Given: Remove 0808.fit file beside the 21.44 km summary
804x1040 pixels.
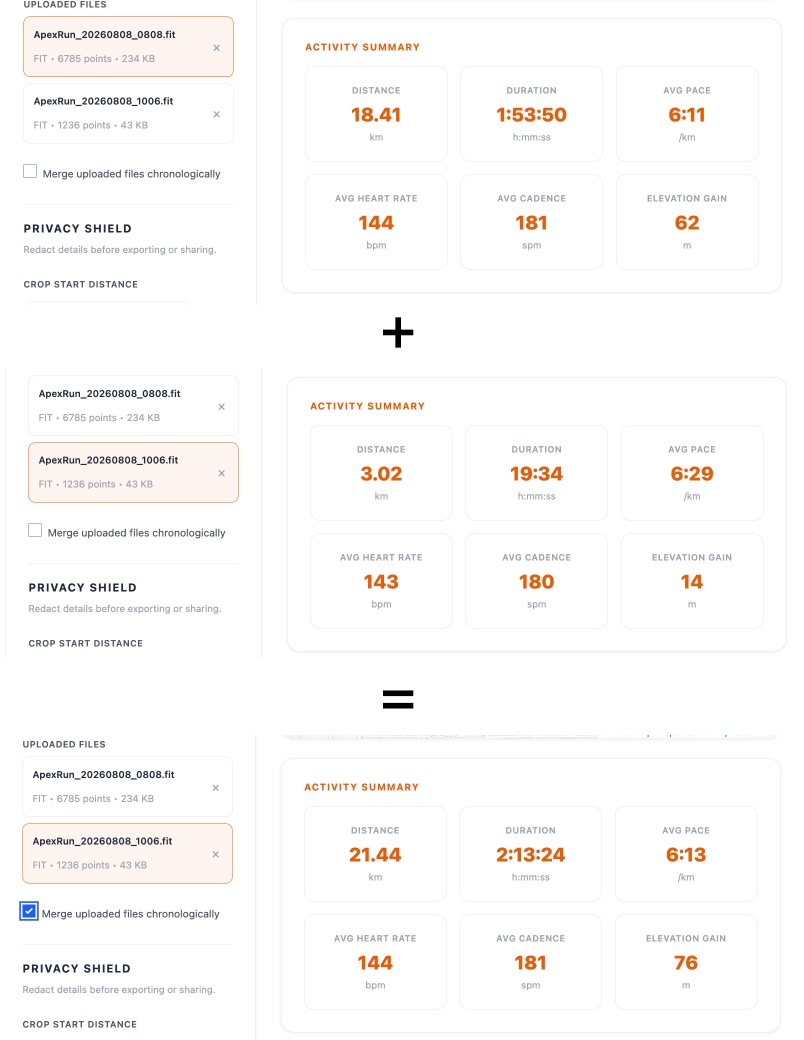Looking at the screenshot, I should coord(216,788).
